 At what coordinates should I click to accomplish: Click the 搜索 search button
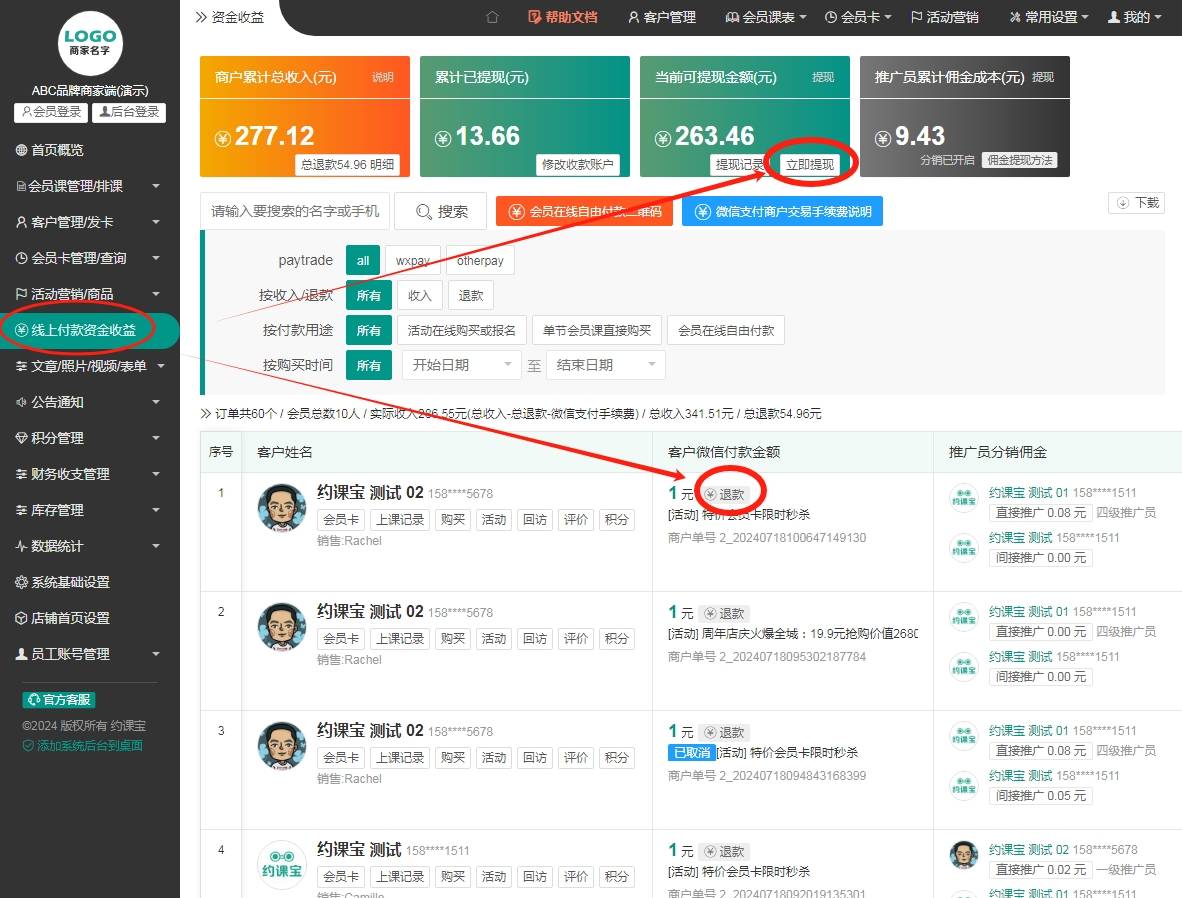(441, 211)
